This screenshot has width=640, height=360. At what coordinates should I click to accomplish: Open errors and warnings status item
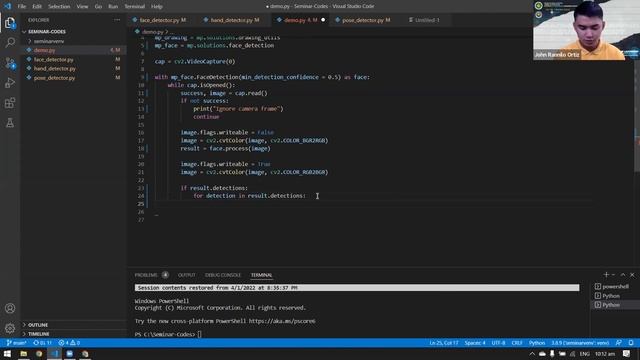[69, 343]
